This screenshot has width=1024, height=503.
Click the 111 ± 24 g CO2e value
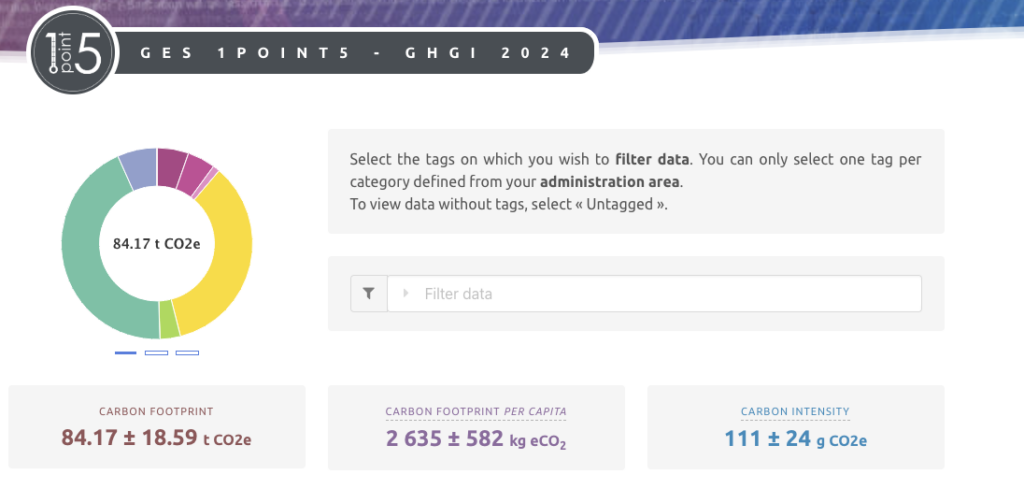(x=795, y=437)
